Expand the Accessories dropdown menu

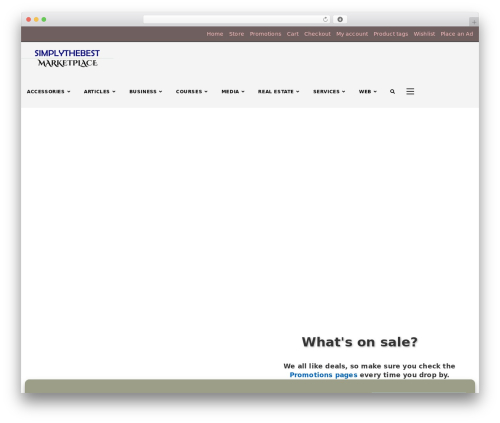pyautogui.click(x=48, y=91)
